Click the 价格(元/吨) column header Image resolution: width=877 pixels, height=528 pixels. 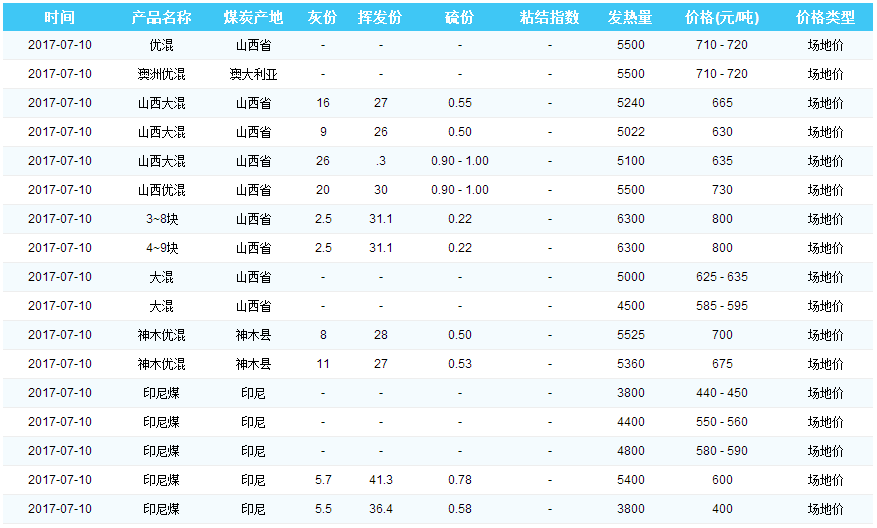721,18
